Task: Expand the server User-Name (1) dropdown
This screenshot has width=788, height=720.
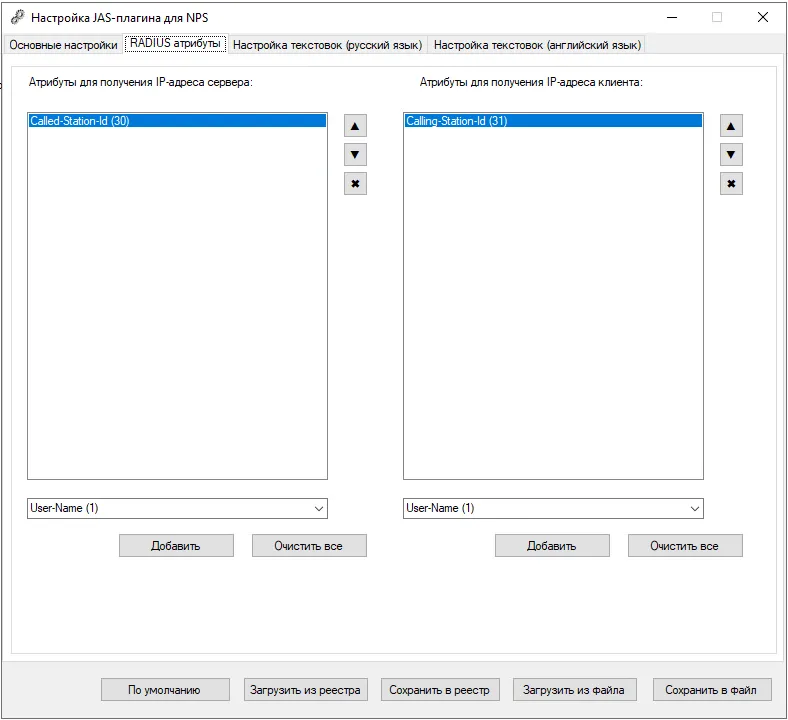Action: 318,508
